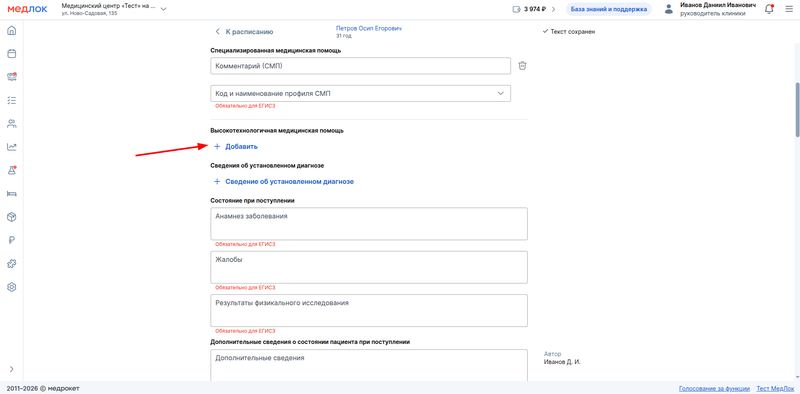Focus the Жалобы text area
The image size is (800, 394).
click(369, 267)
